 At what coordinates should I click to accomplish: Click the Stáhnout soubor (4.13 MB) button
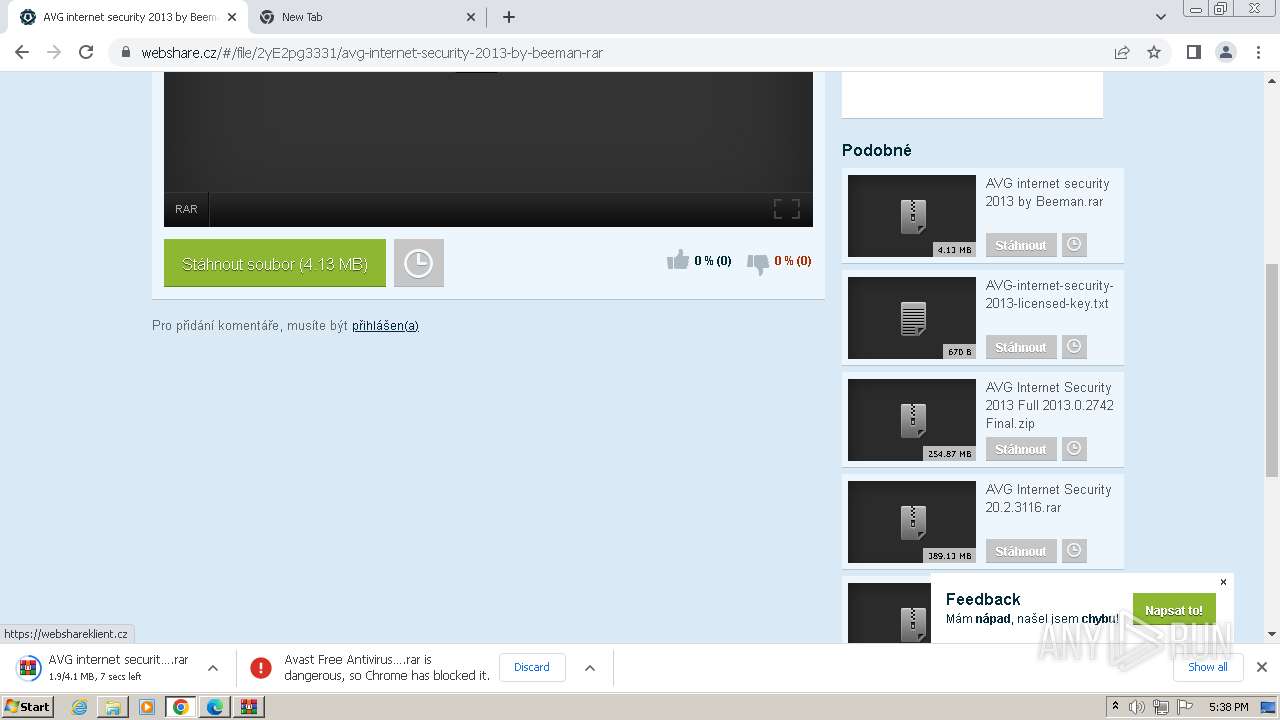pyautogui.click(x=275, y=263)
